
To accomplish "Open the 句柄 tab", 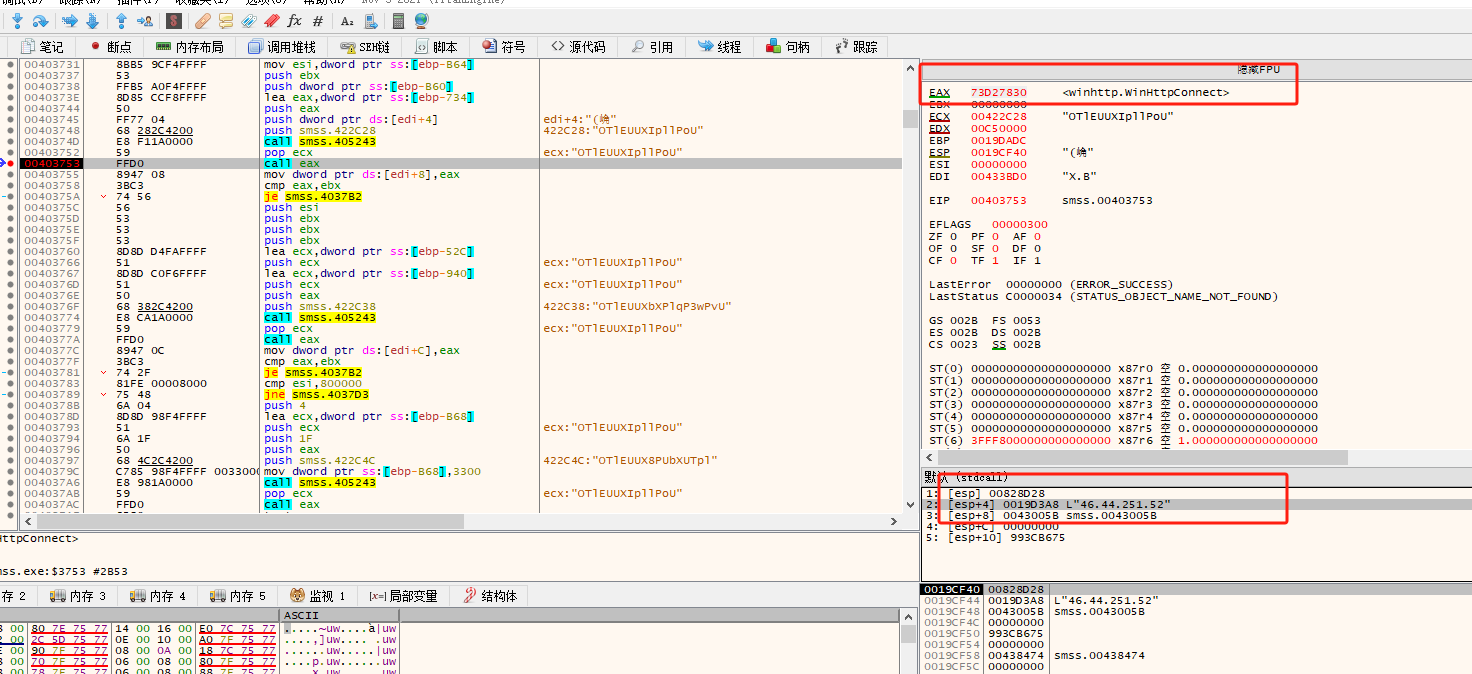I will click(x=788, y=47).
